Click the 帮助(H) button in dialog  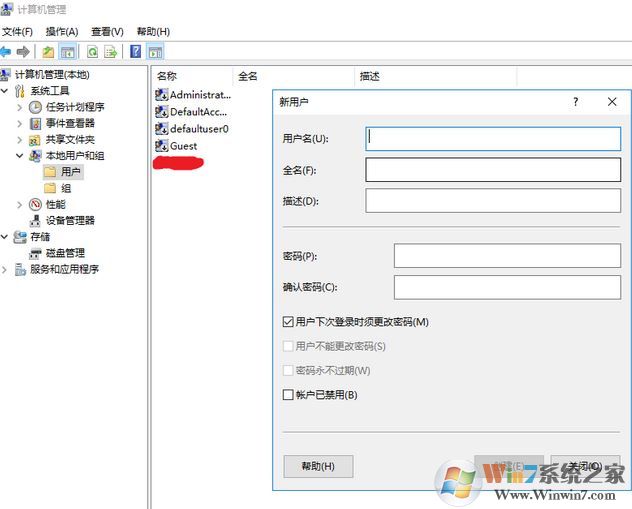318,466
